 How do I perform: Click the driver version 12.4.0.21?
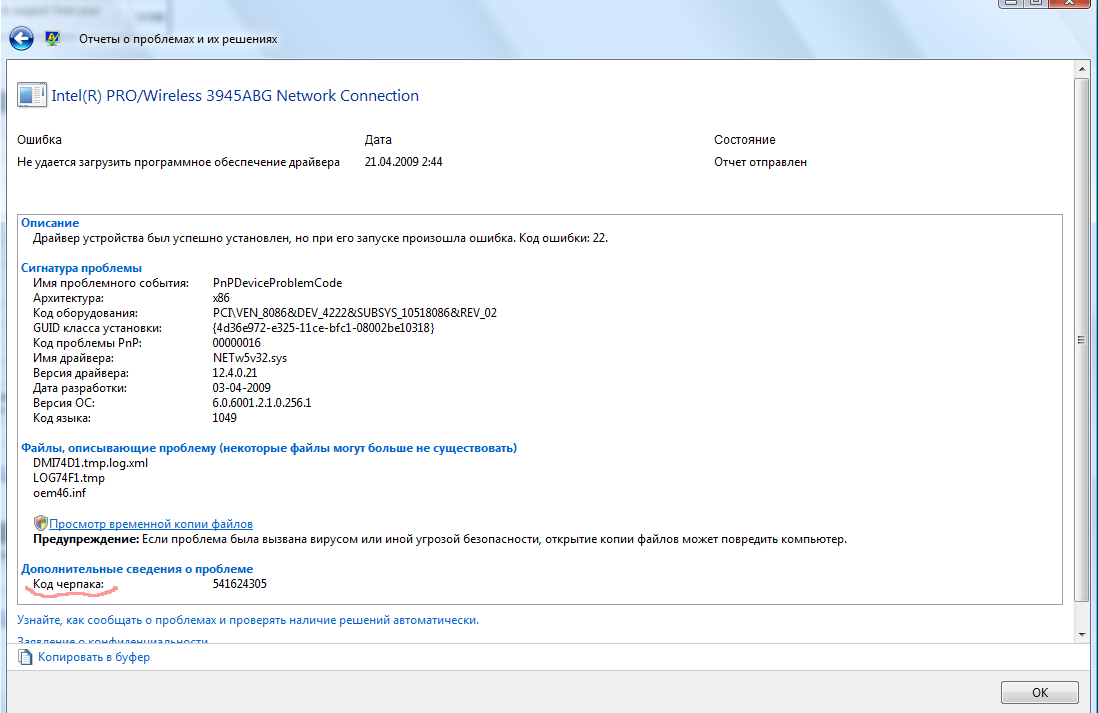(235, 373)
